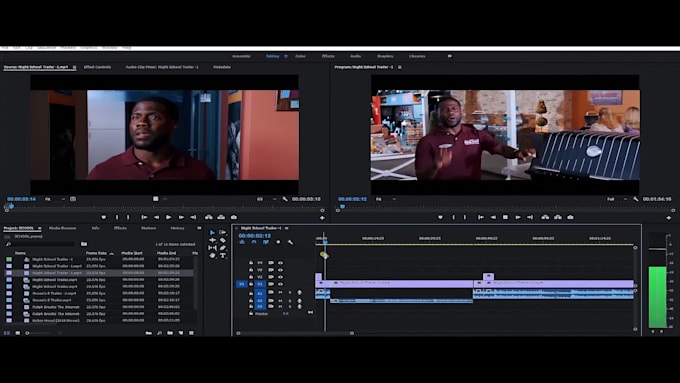The width and height of the screenshot is (680, 383).
Task: Step forward one frame in Source monitor
Action: point(181,217)
